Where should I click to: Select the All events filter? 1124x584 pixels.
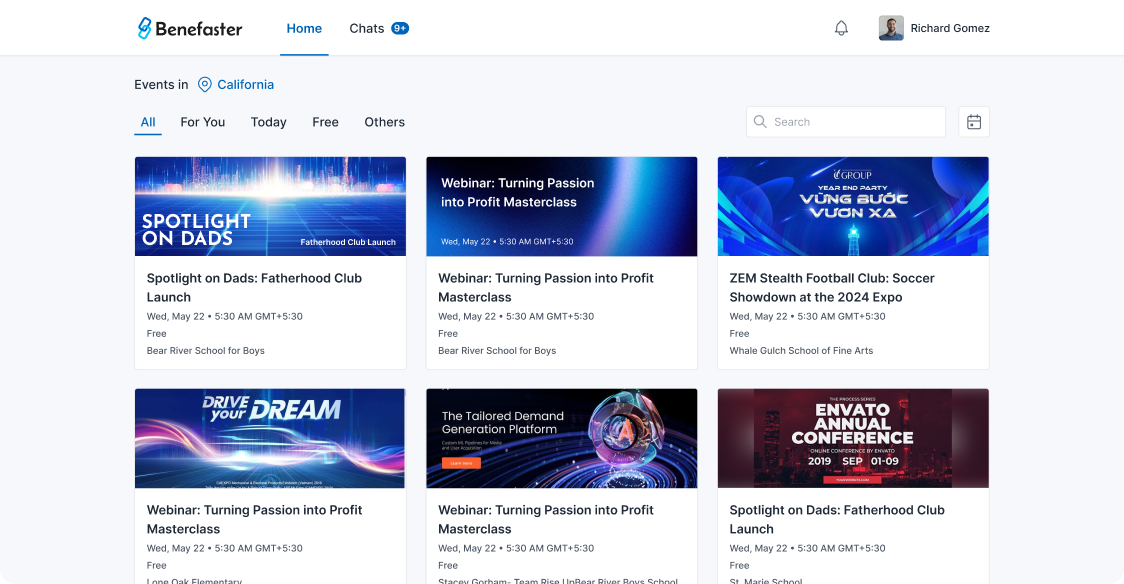(148, 122)
